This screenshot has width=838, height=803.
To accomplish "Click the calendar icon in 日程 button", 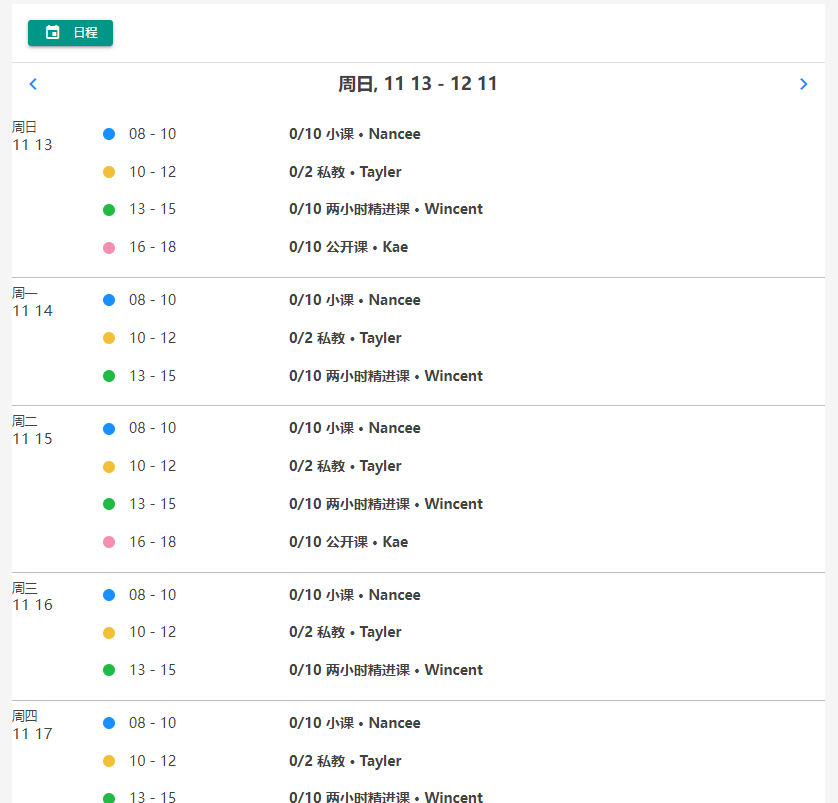I will [x=53, y=33].
